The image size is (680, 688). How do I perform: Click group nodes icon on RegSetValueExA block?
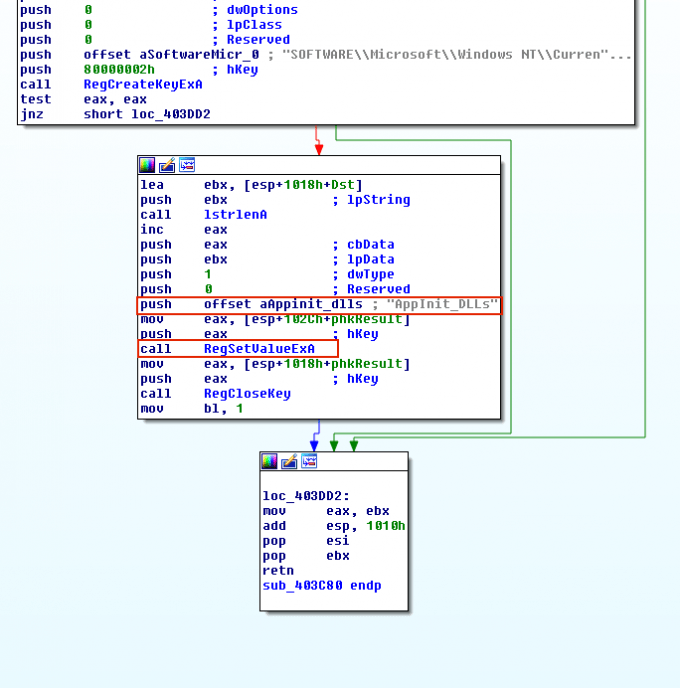(187, 165)
